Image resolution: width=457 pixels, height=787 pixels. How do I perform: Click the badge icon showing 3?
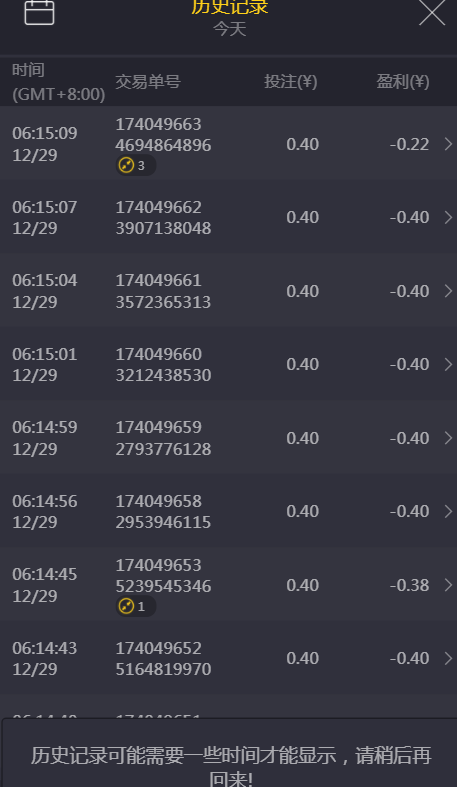136,166
